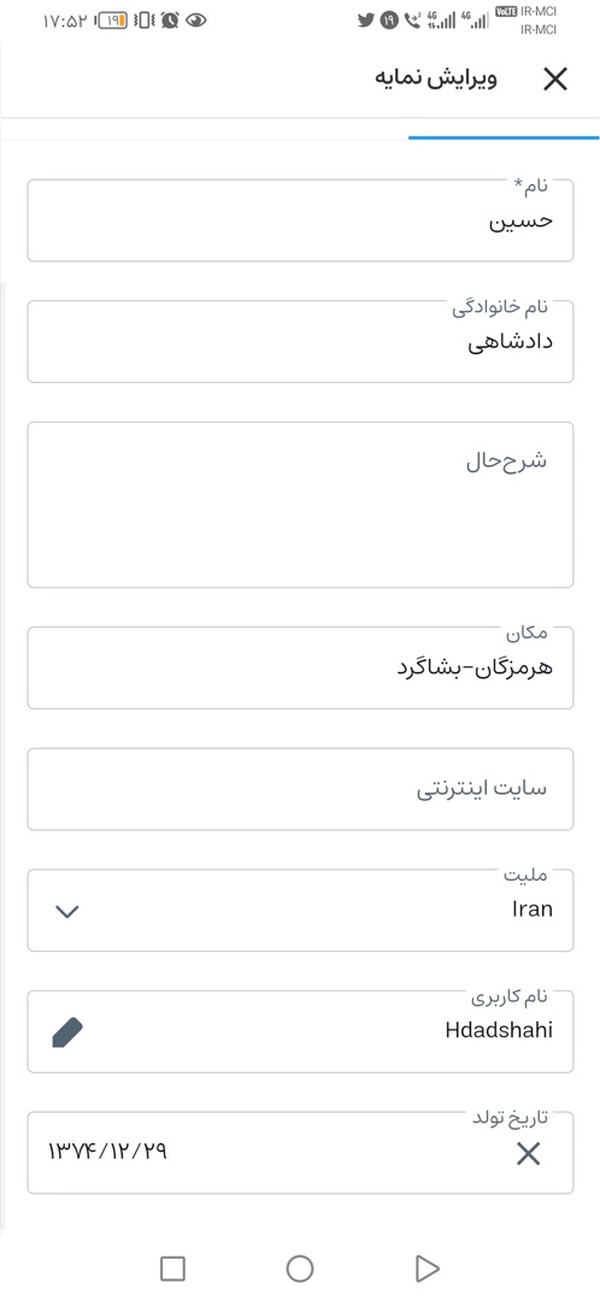Viewport: 600px width, 1301px height.
Task: Select the نام کاربری username text Hdadshahi
Action: click(x=499, y=1031)
